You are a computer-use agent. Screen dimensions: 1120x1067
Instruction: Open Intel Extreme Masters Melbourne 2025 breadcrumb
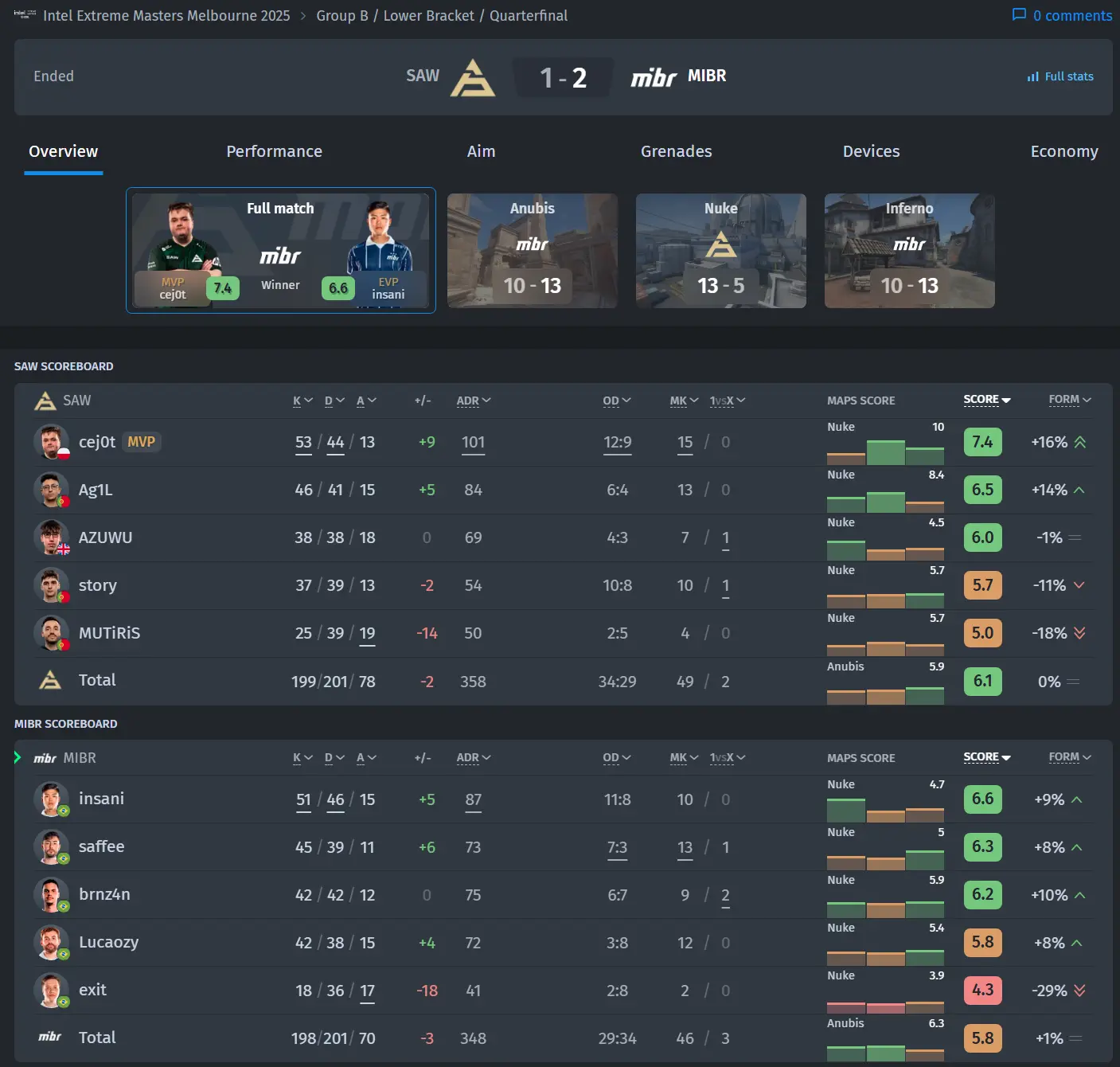166,15
